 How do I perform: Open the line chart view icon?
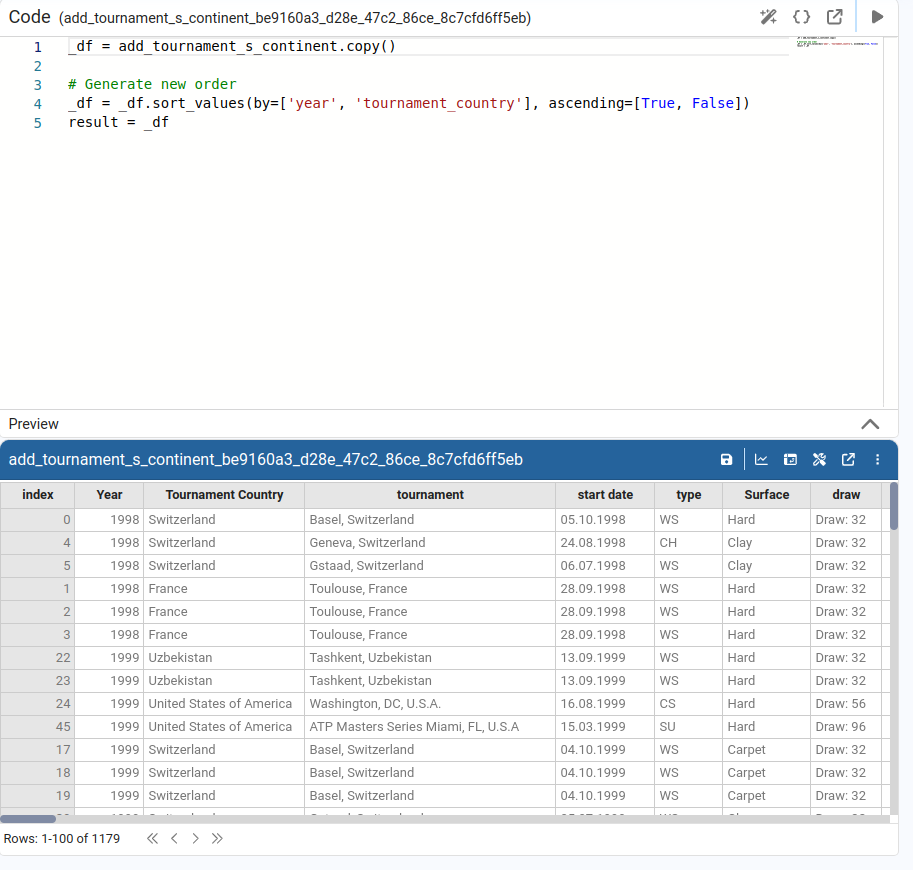761,460
